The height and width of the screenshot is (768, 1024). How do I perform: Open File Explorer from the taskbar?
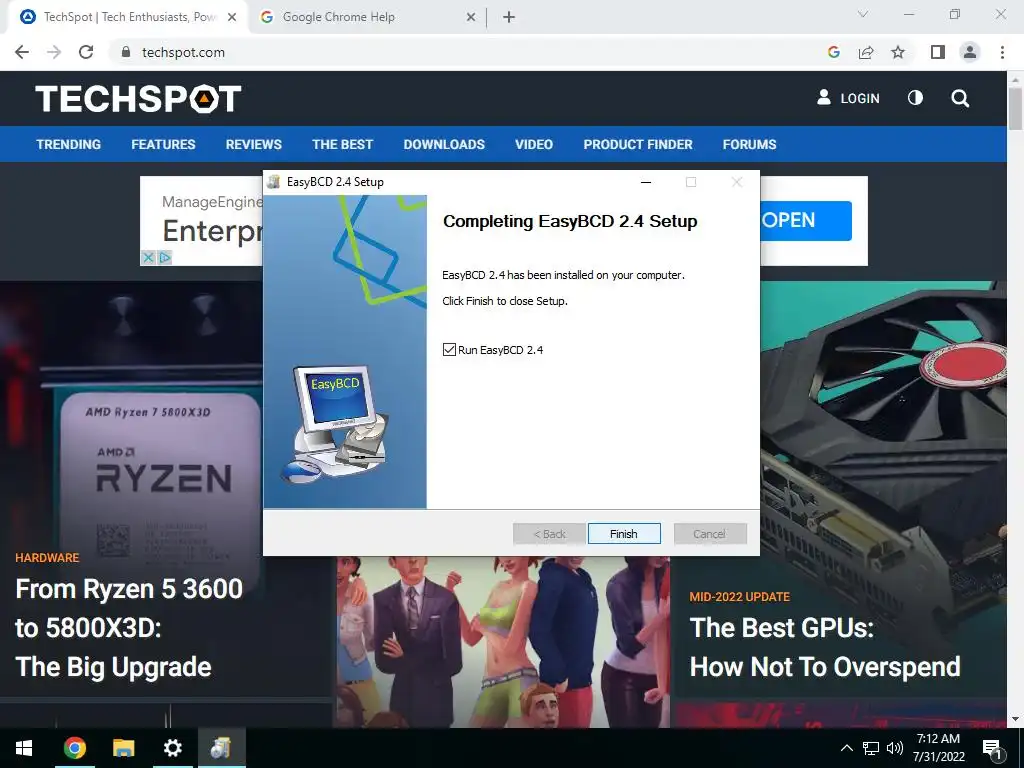123,748
